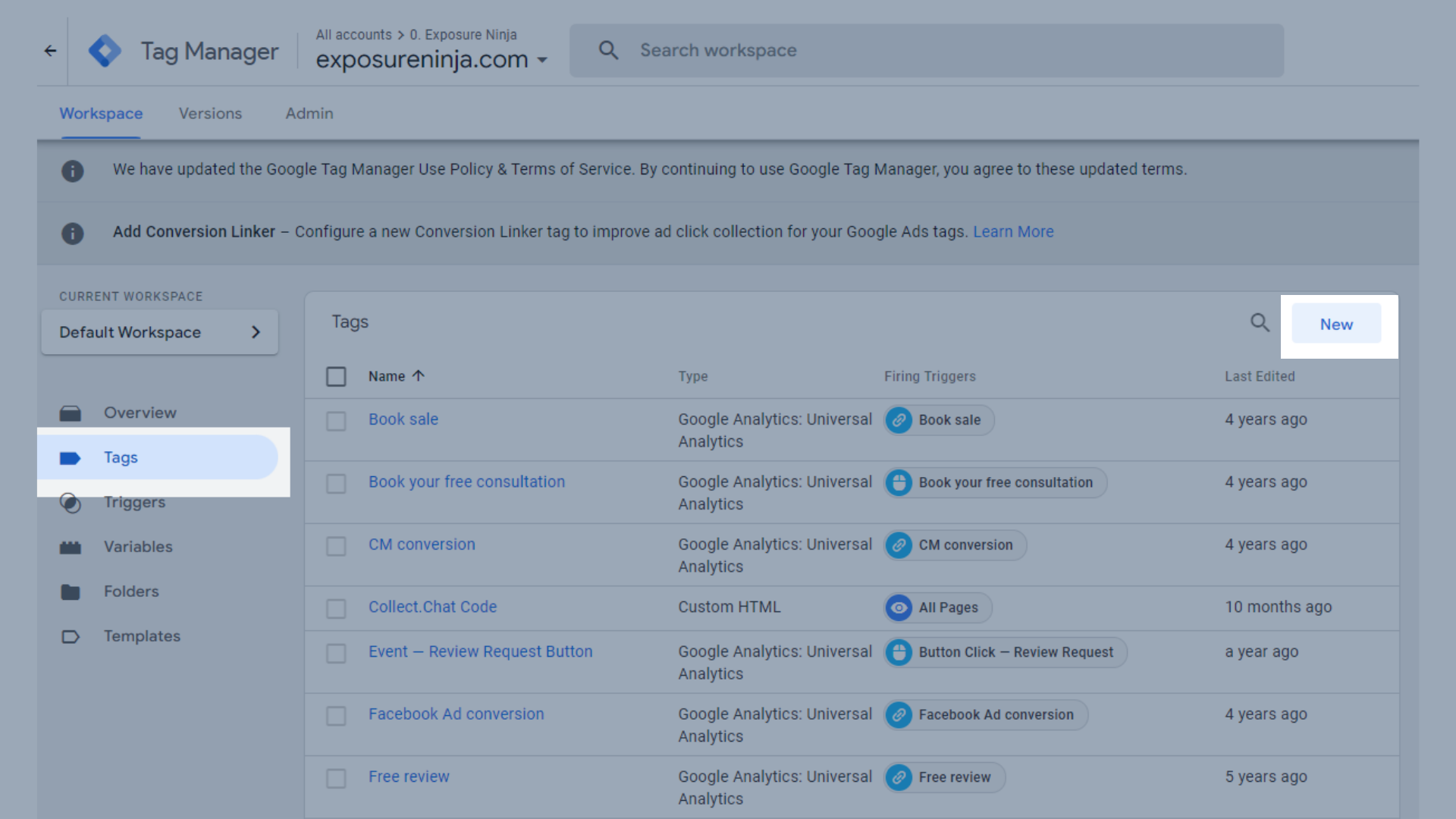The width and height of the screenshot is (1456, 819).
Task: Click the magnifier icon in Tags panel
Action: tap(1260, 323)
